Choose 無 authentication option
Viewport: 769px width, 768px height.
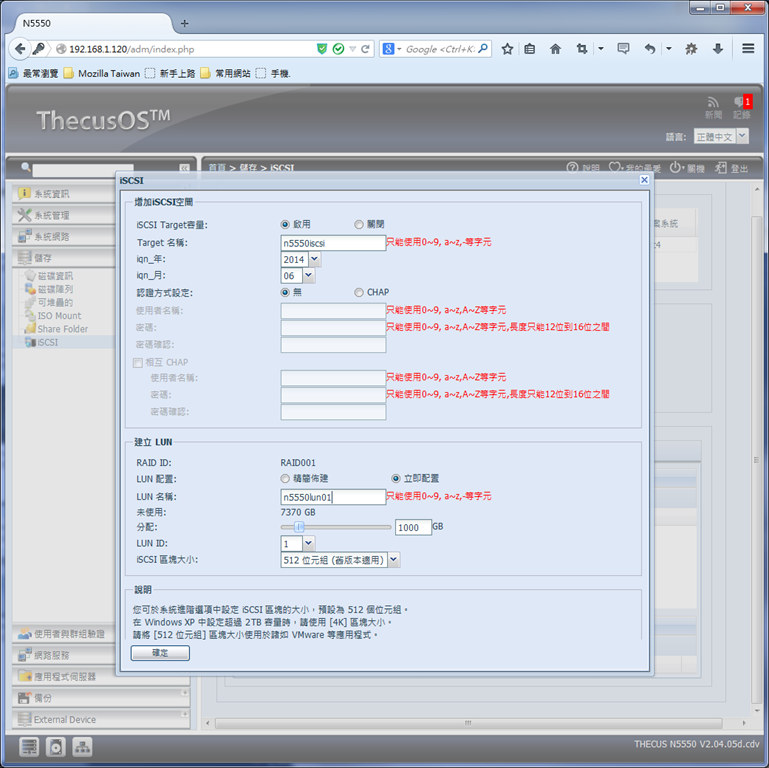tap(285, 292)
